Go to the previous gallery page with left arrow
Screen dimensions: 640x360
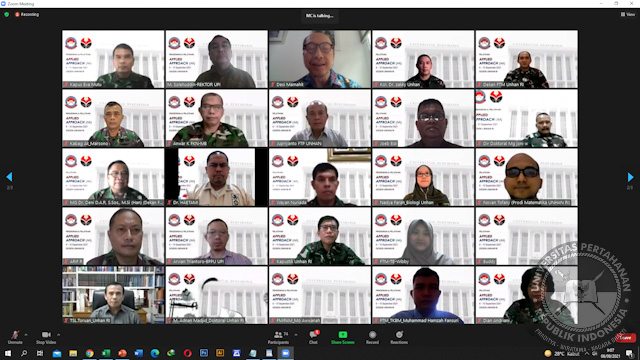(9, 177)
